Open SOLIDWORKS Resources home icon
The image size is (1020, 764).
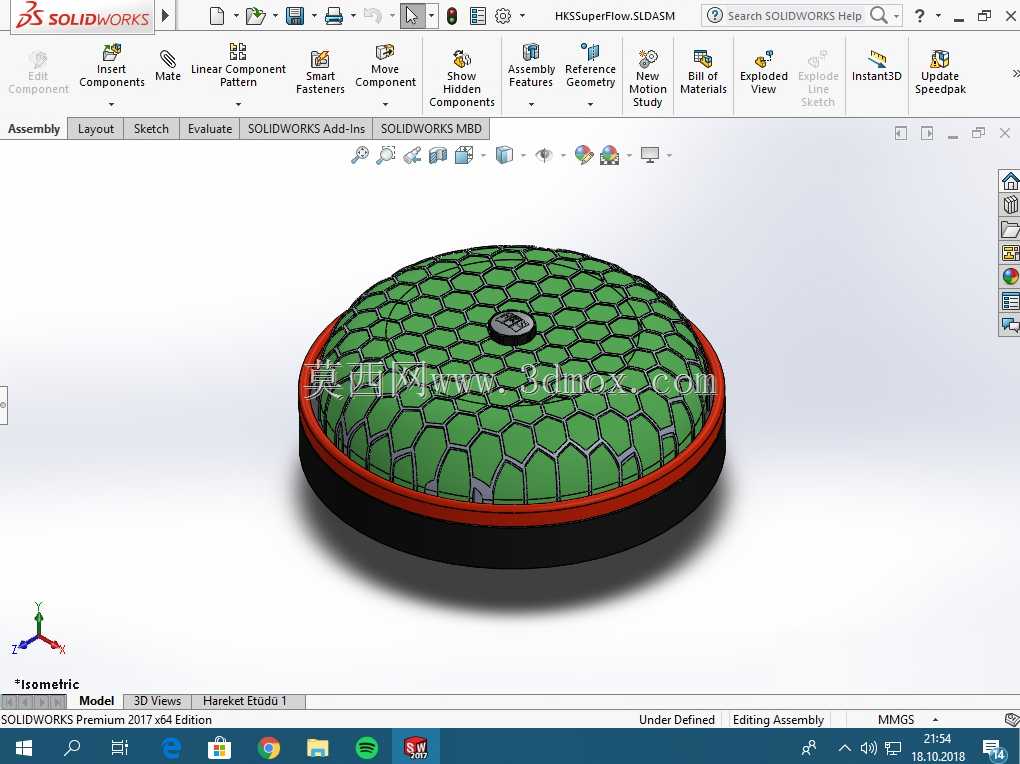click(x=1010, y=181)
